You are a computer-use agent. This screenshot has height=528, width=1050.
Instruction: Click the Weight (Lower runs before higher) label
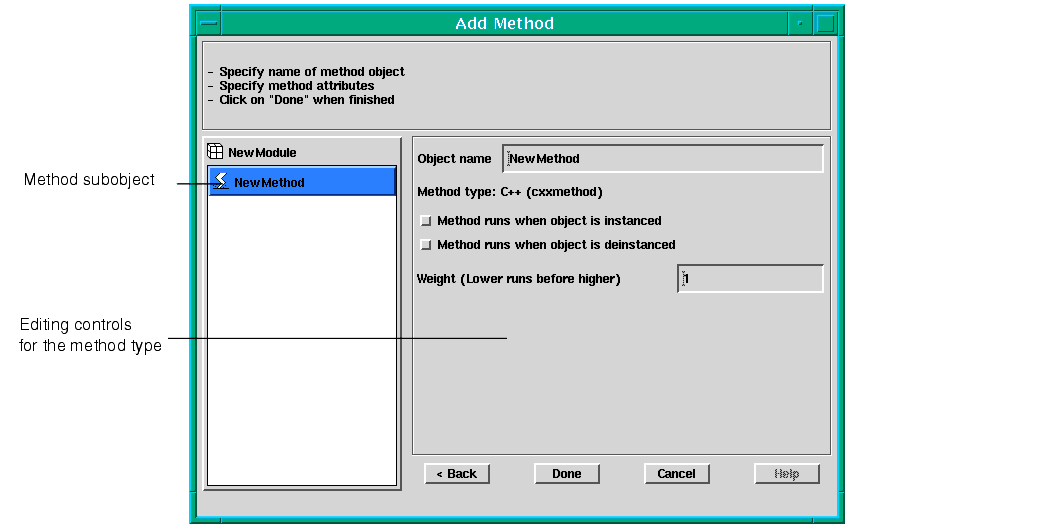click(518, 279)
